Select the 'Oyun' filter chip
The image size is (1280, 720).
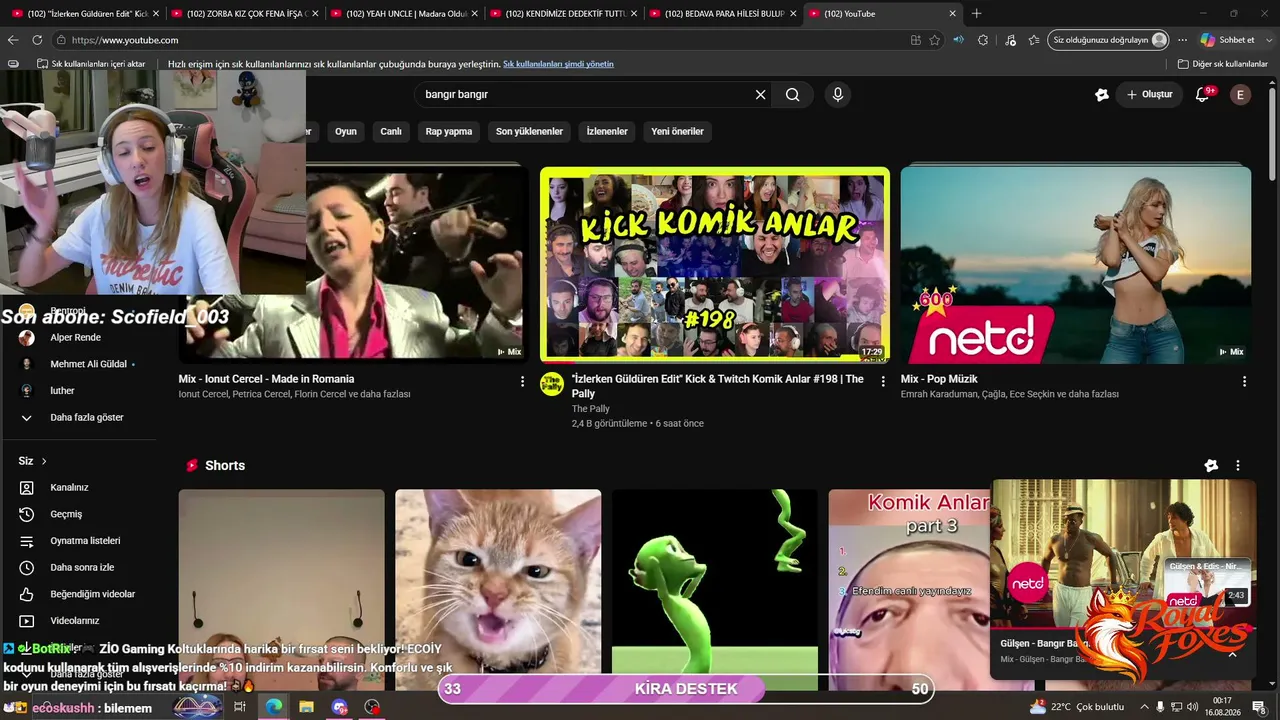(346, 131)
